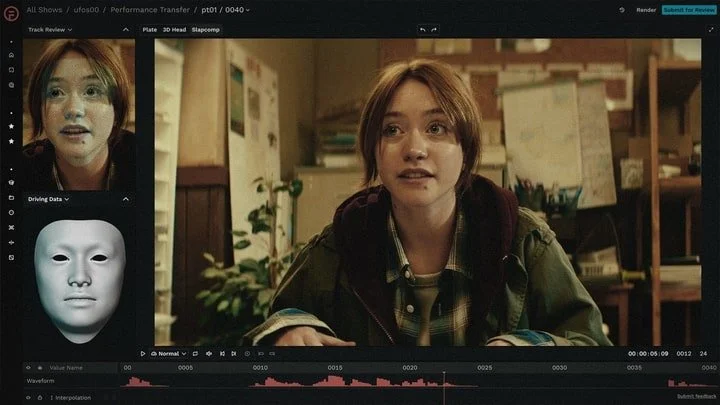Click the Render button

(x=646, y=10)
